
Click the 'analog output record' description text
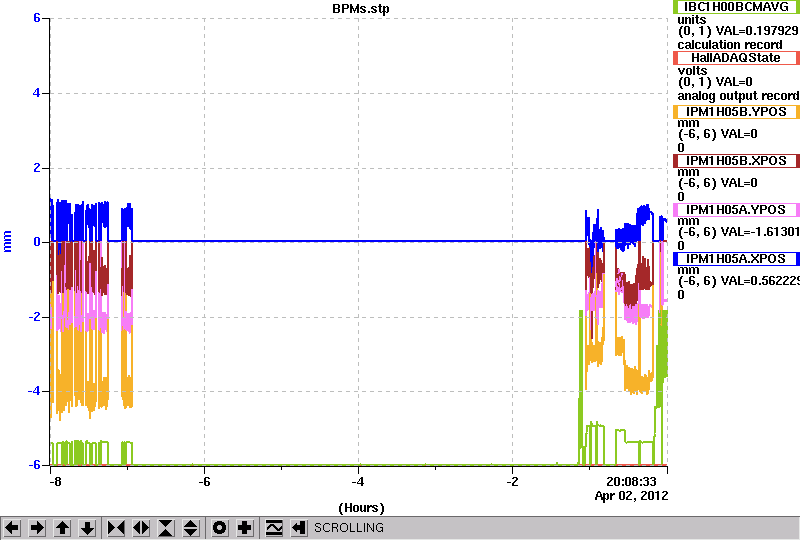738,96
